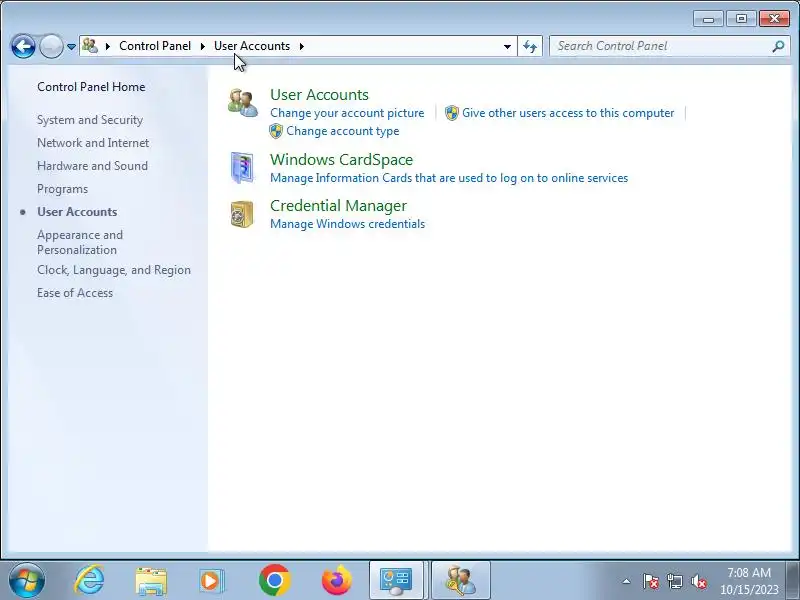
Task: Open Ease of Access category
Action: coord(75,293)
